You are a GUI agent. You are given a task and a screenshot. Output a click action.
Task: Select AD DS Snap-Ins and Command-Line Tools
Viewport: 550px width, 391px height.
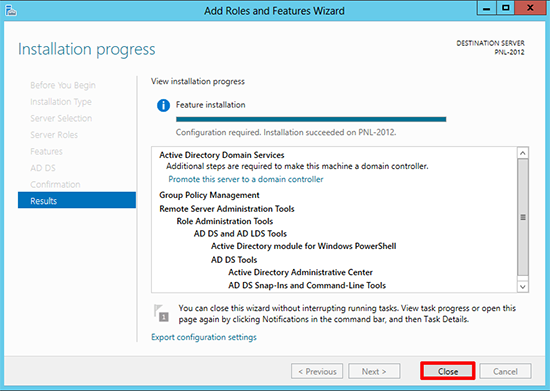pos(307,285)
